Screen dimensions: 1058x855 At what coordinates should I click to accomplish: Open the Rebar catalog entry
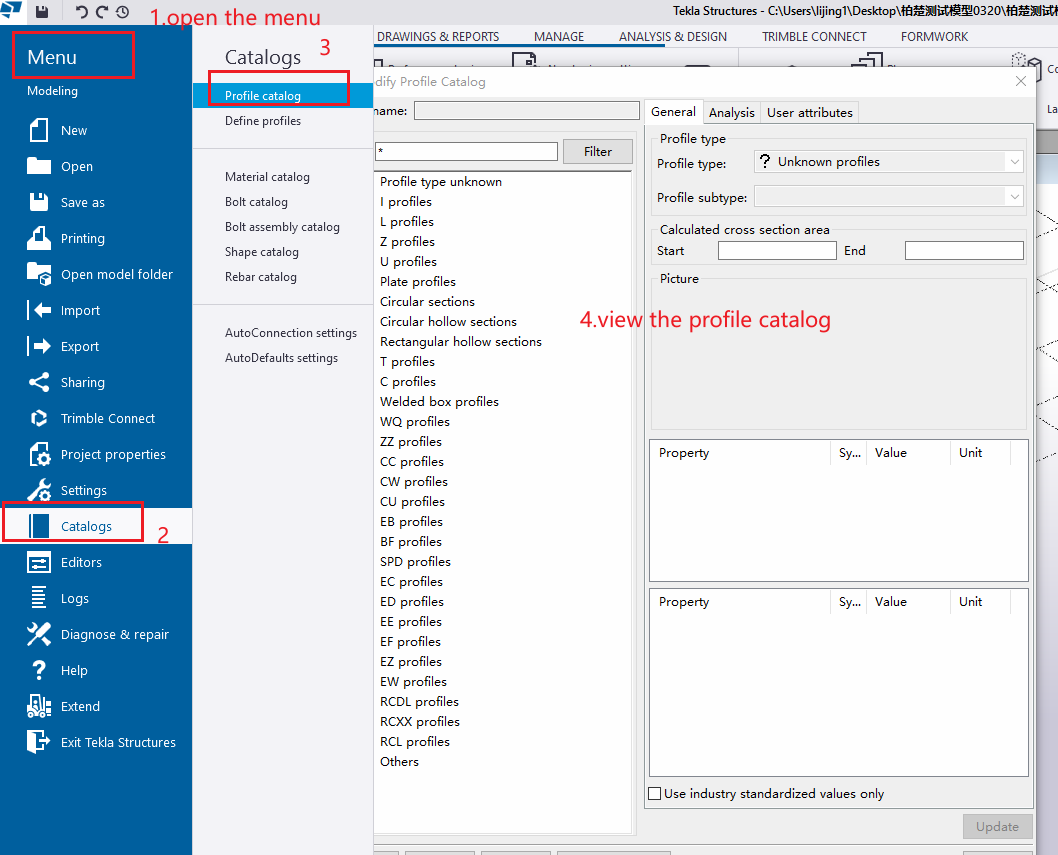(260, 277)
